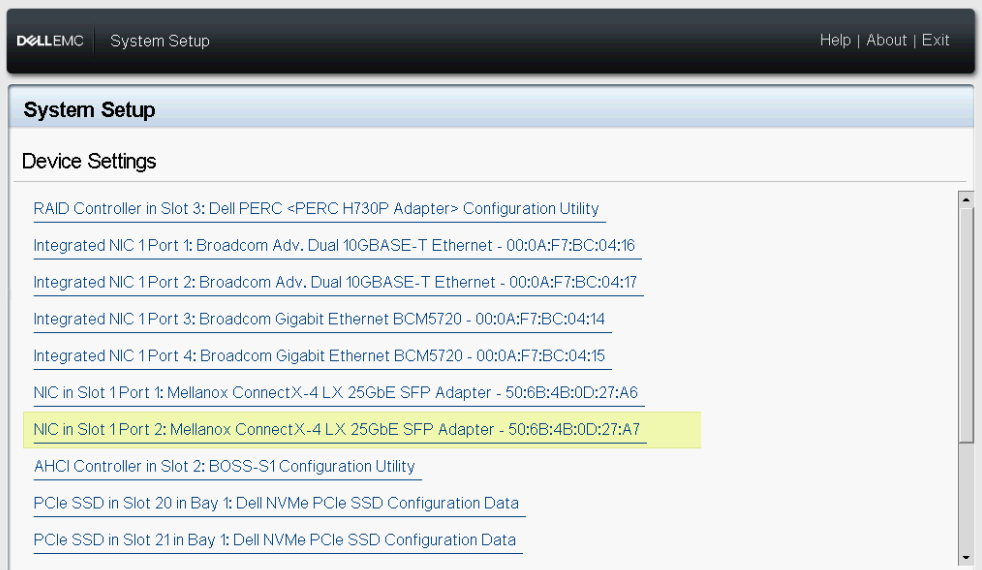Exit System Setup
Image resolution: width=982 pixels, height=570 pixels.
(936, 40)
